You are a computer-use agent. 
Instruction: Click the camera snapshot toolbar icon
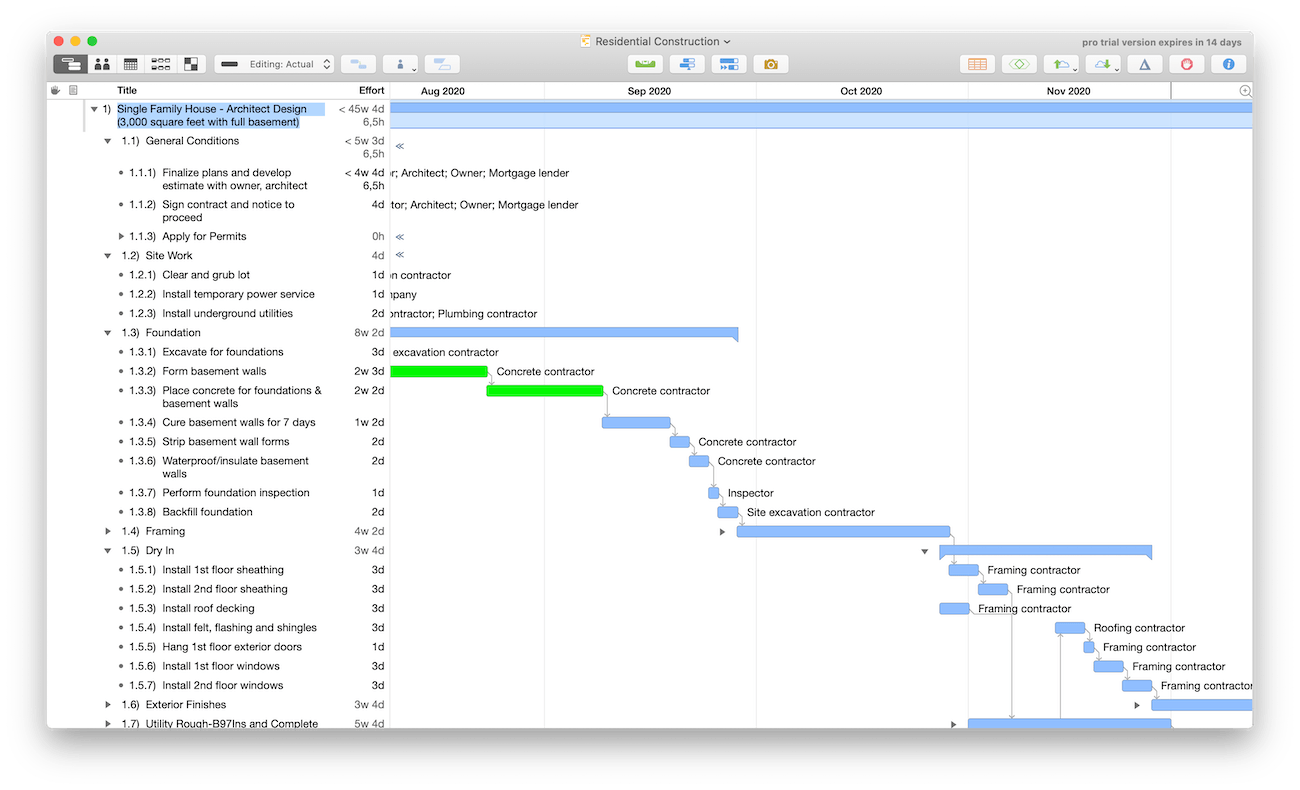(x=770, y=64)
